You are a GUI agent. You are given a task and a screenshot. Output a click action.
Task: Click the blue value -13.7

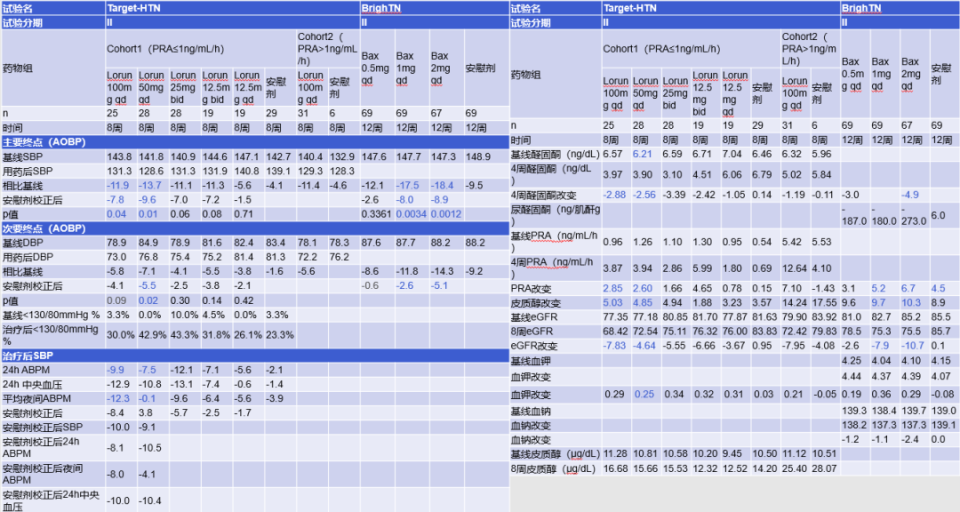150,185
